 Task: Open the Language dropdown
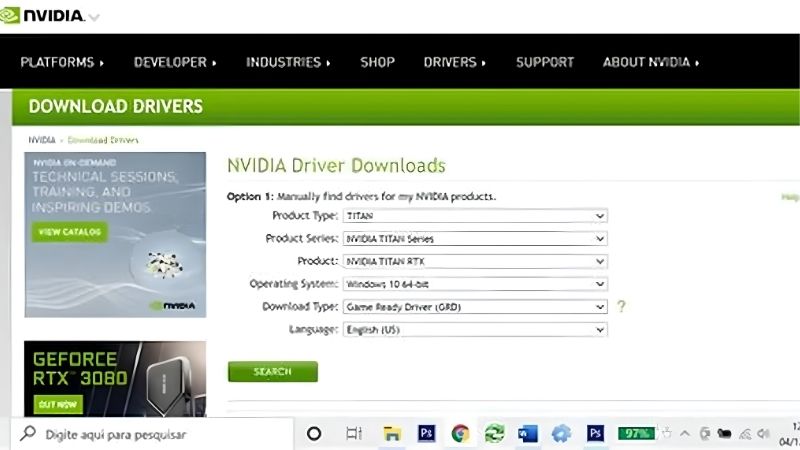point(475,330)
